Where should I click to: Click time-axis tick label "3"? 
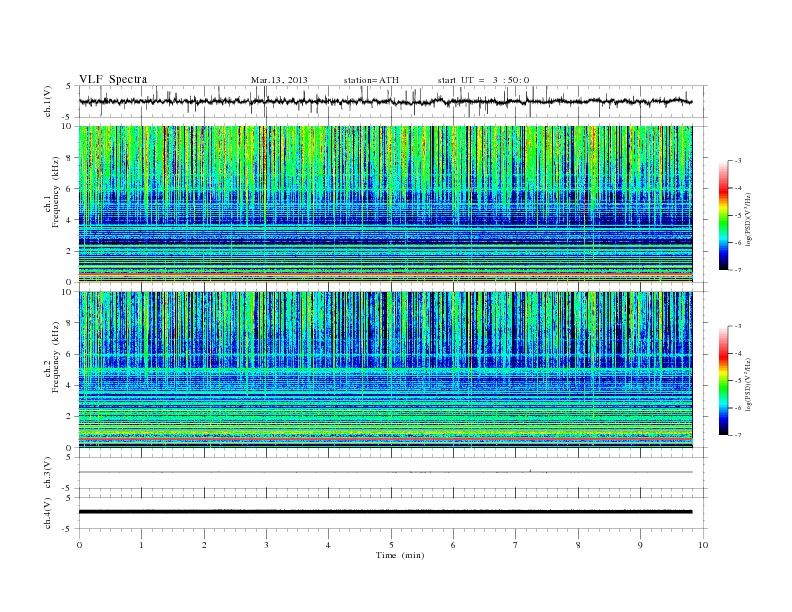[266, 545]
